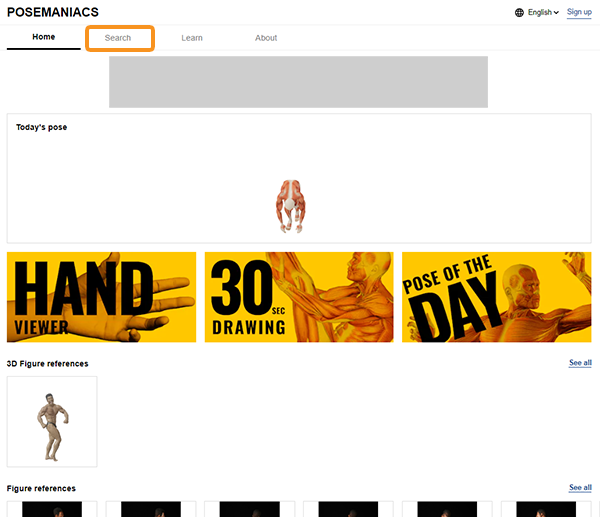Launch the 30 Sec Drawing banner
Screen dimensions: 600x517
pyautogui.click(x=299, y=297)
